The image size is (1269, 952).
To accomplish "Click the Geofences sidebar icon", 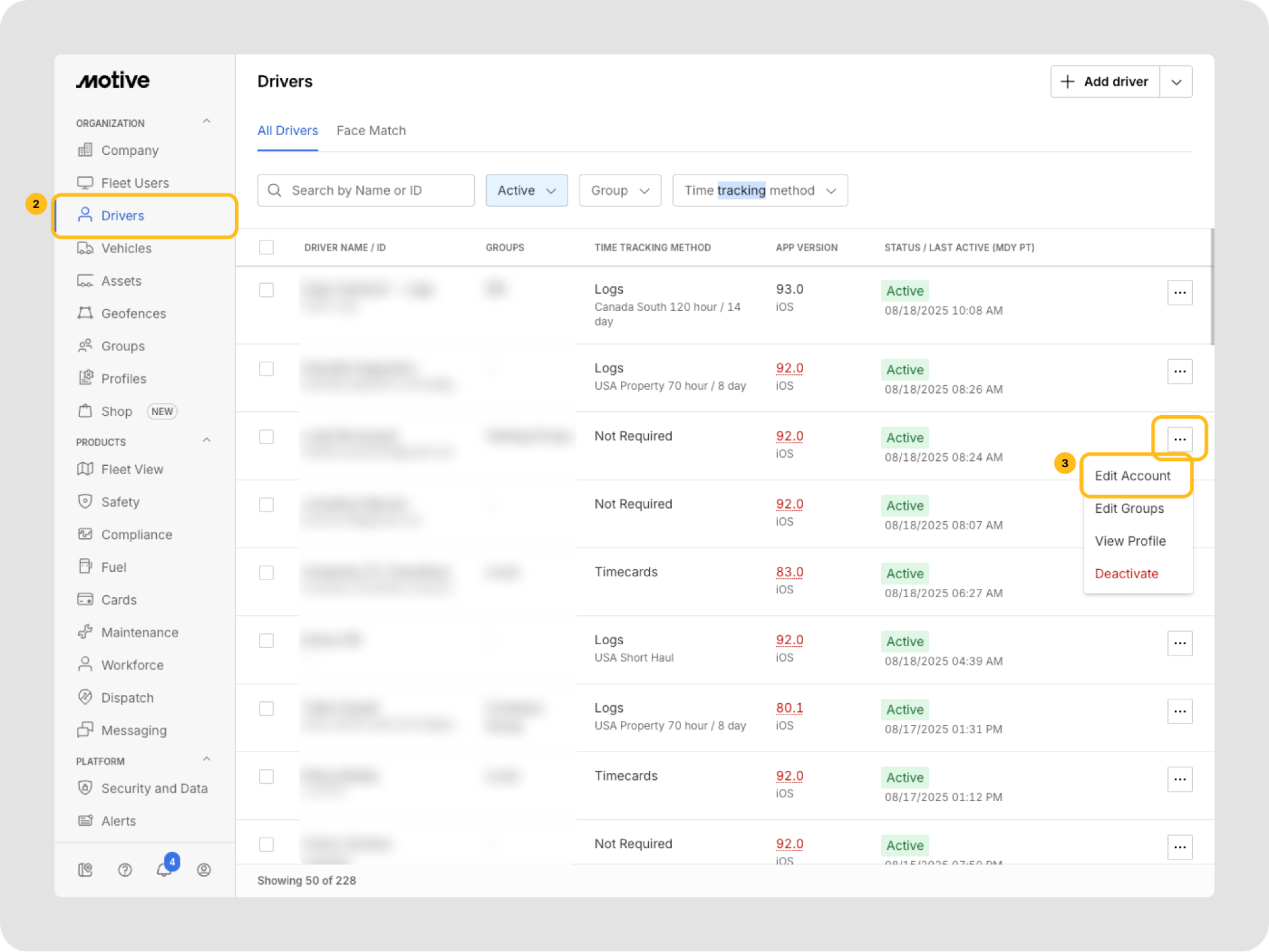I will pos(85,313).
